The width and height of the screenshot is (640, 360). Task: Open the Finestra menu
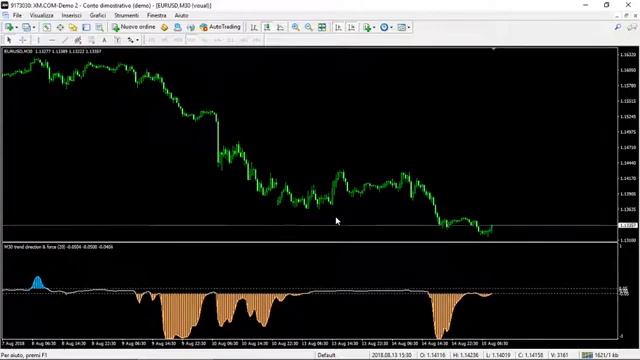coord(157,15)
